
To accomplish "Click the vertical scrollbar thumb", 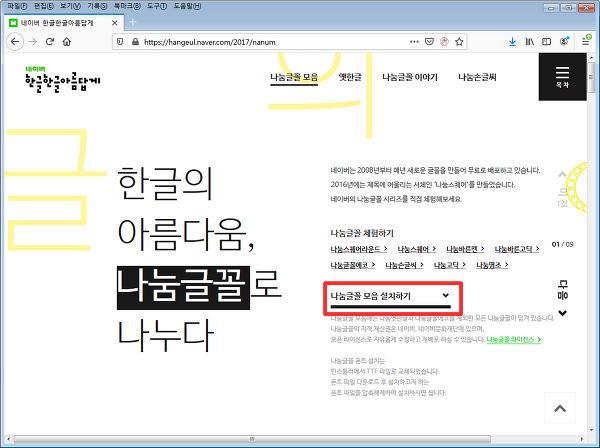I will click(591, 78).
